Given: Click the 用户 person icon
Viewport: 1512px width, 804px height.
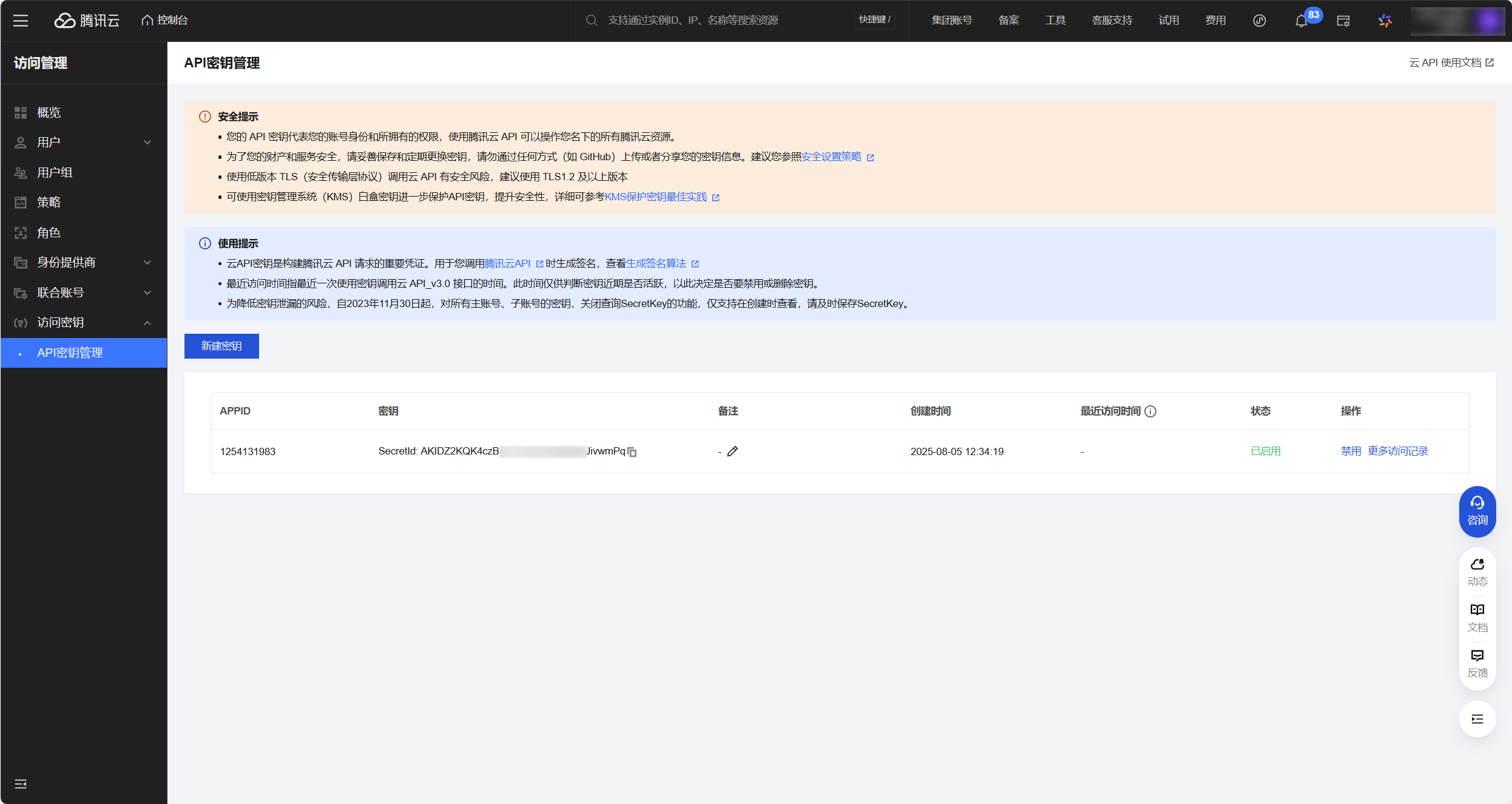Looking at the screenshot, I should (x=21, y=143).
